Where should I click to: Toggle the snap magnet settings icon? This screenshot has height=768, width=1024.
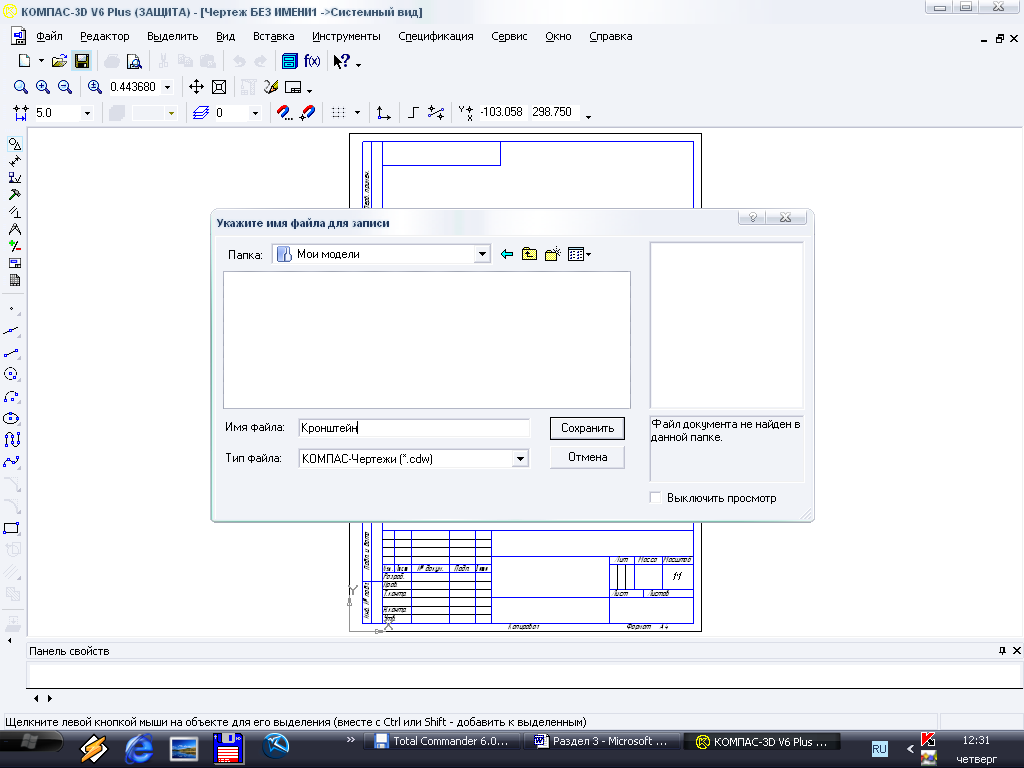point(284,113)
